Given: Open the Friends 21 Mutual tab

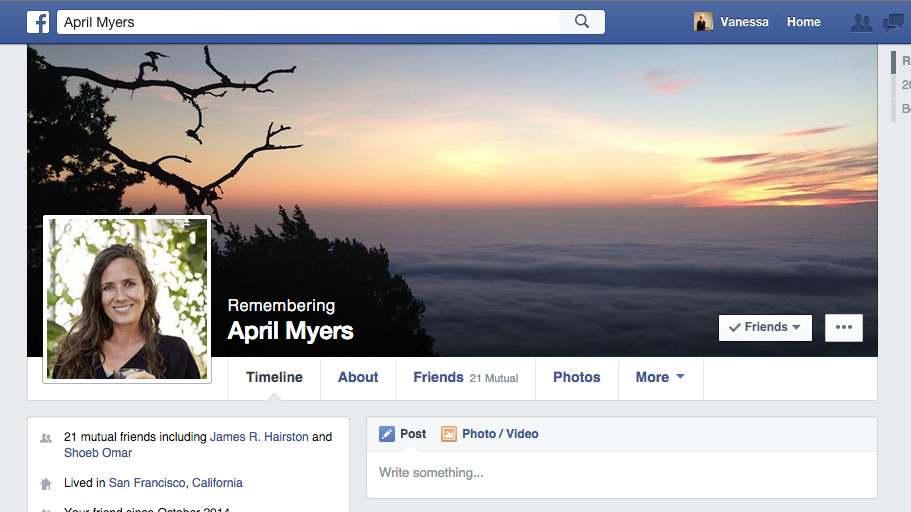Looking at the screenshot, I should (x=465, y=377).
